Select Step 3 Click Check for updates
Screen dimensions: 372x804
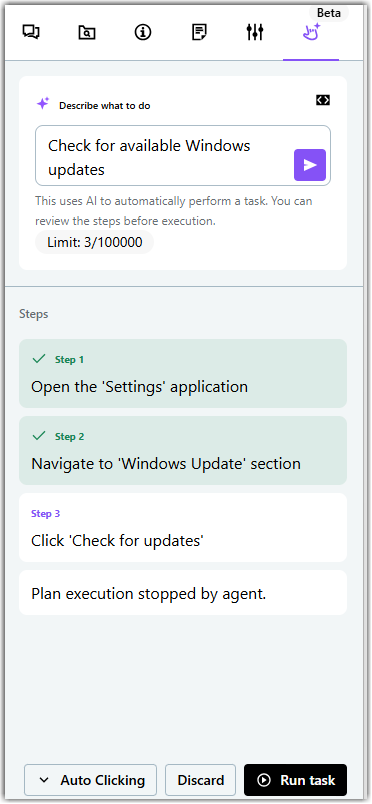coord(183,528)
